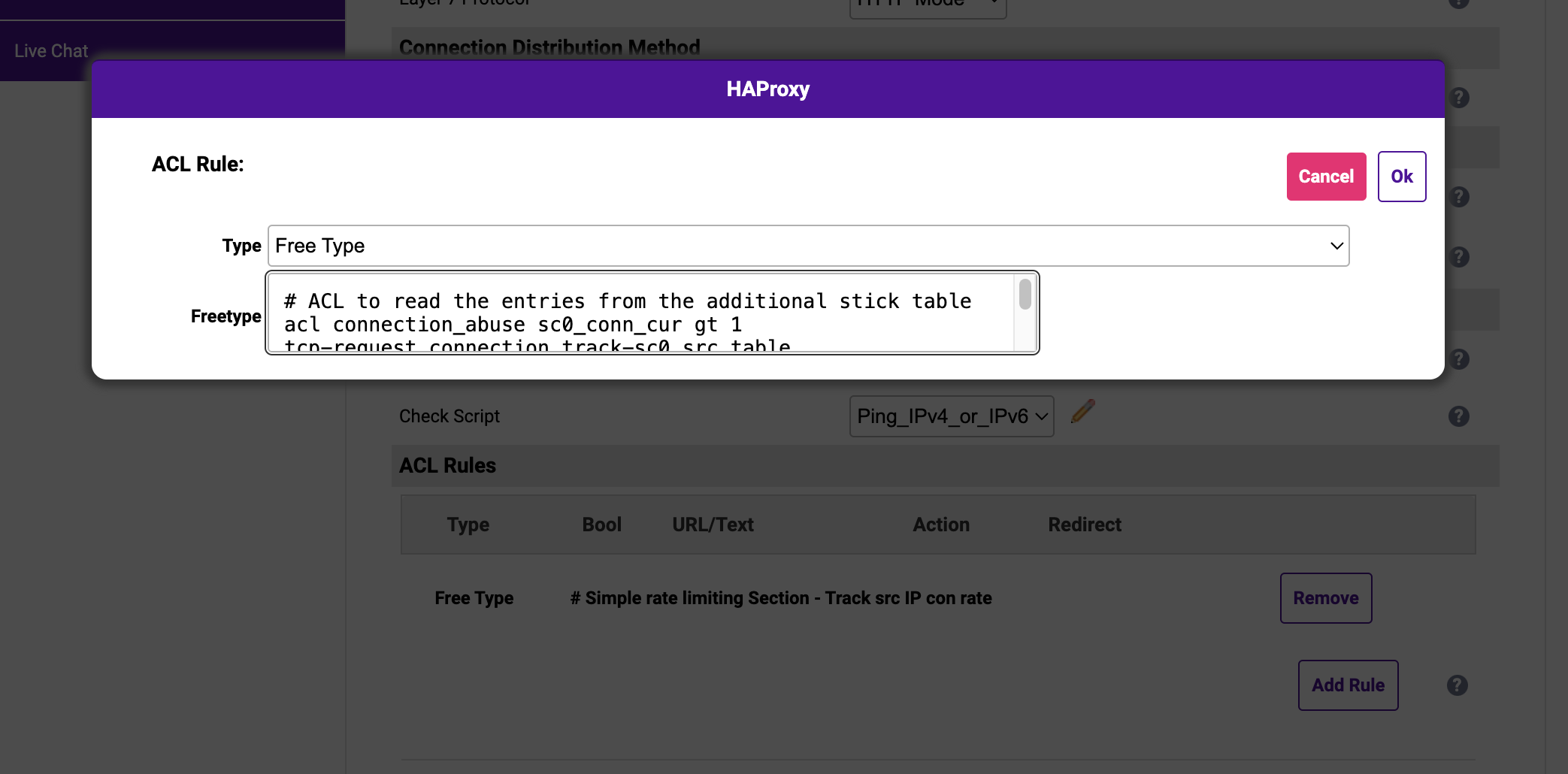Image resolution: width=1568 pixels, height=774 pixels.
Task: Click the Action column header
Action: click(x=941, y=525)
